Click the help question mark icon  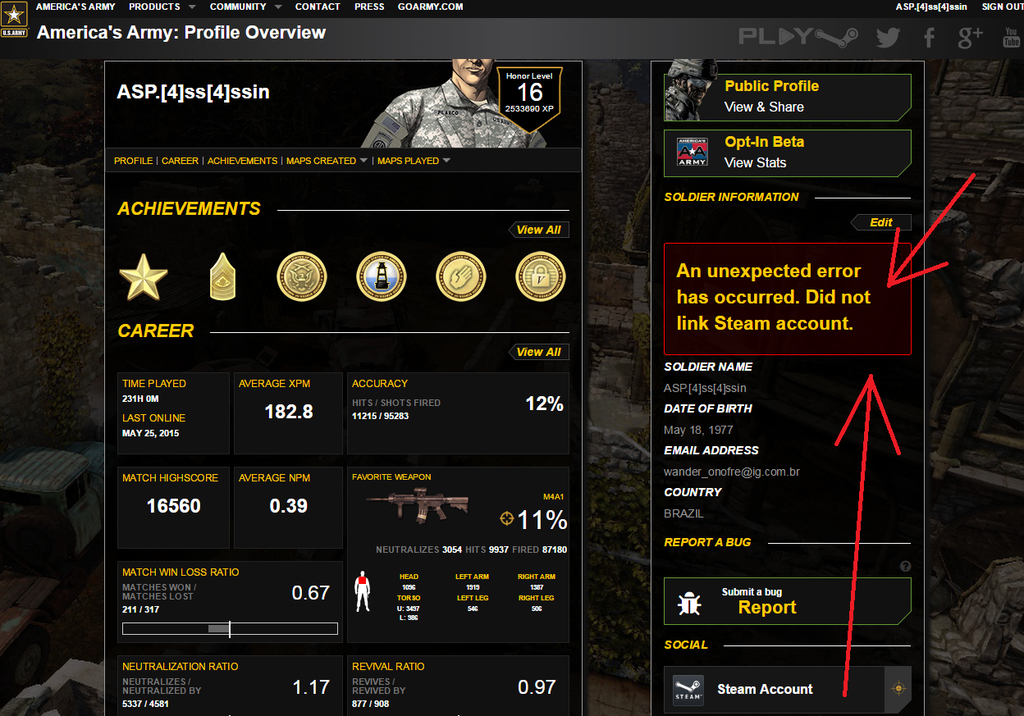point(905,566)
